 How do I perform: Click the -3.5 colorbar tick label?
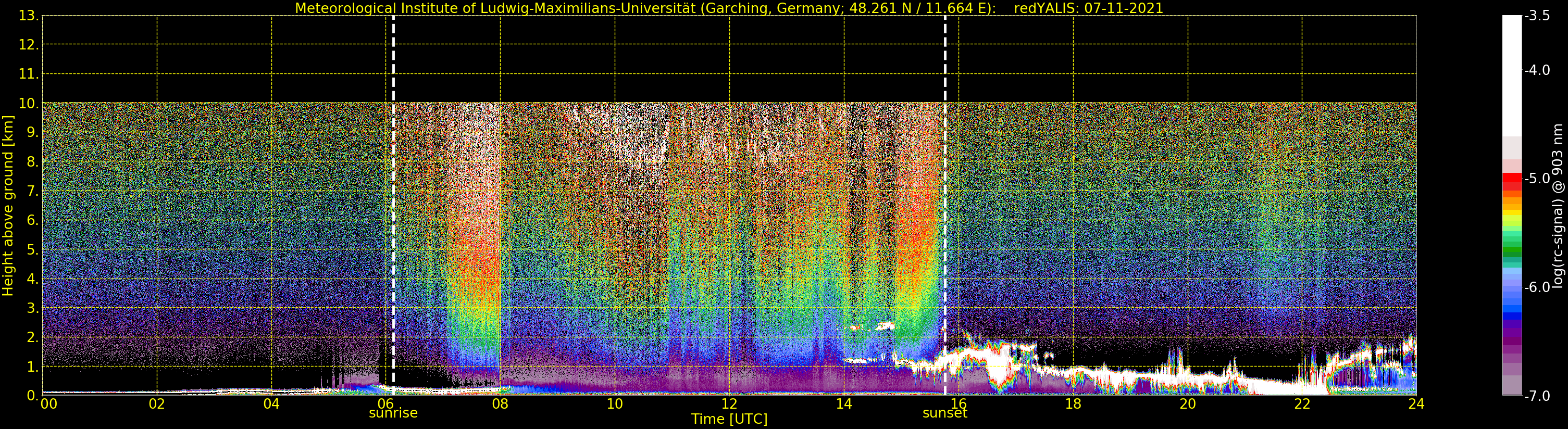[x=1538, y=16]
